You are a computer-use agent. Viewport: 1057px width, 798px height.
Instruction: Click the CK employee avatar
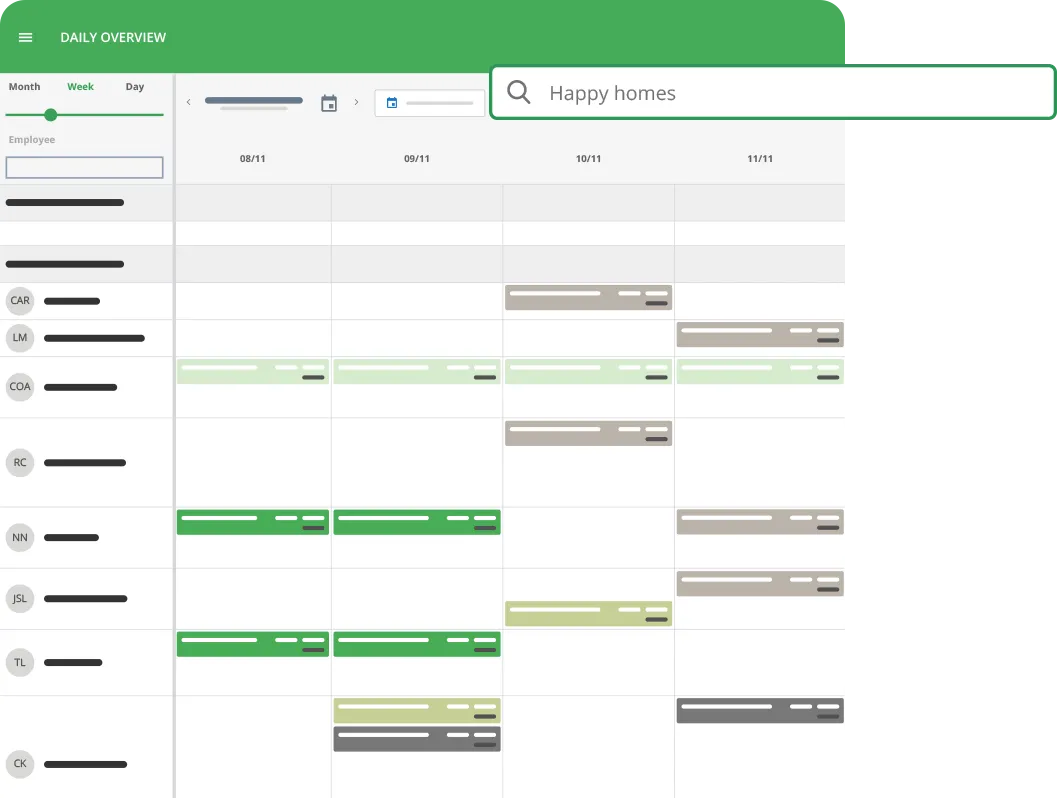click(x=20, y=764)
